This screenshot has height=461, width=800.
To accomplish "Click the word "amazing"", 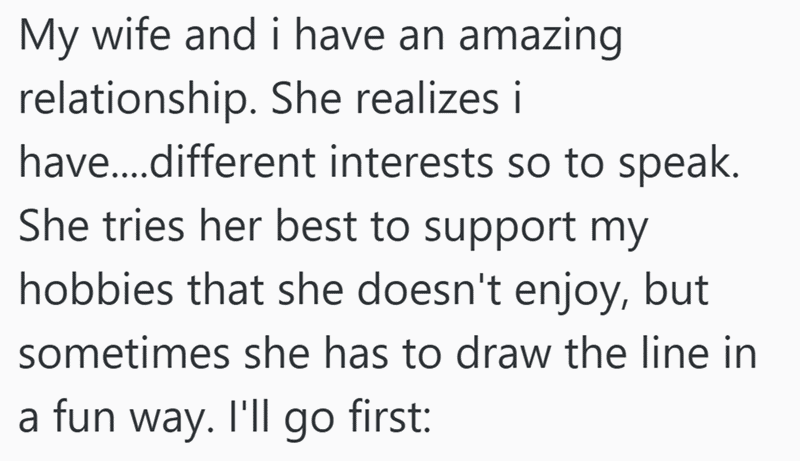I will [x=538, y=40].
